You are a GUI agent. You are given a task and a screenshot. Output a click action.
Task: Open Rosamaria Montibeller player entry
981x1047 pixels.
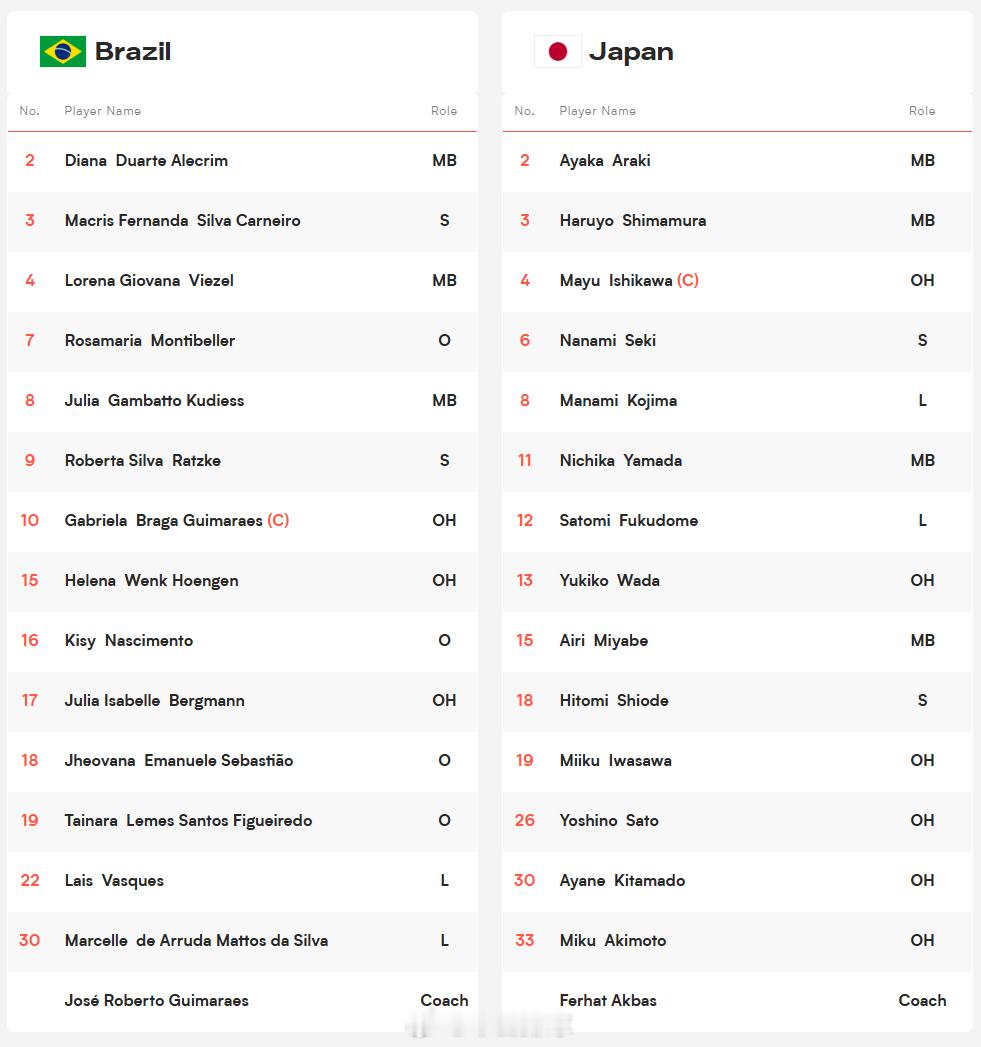[x=150, y=341]
